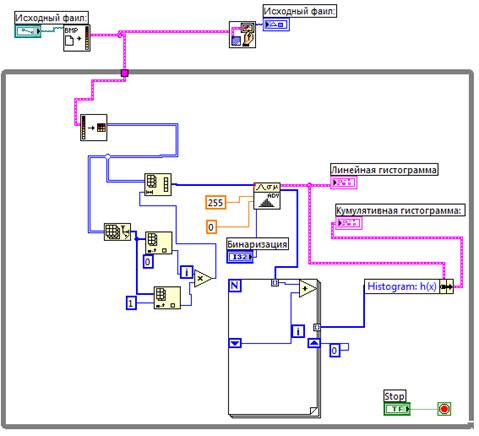Screen dimensions: 479x436
Task: Click the right Исходный файл label above picture
Action: coord(300,11)
